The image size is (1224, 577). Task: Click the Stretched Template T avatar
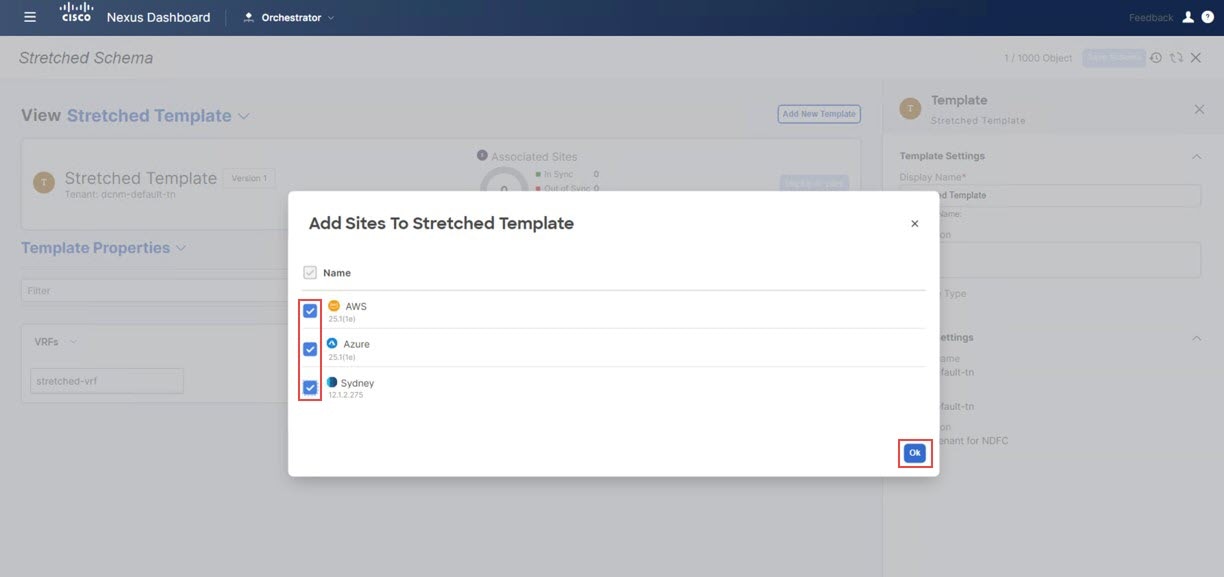(44, 182)
